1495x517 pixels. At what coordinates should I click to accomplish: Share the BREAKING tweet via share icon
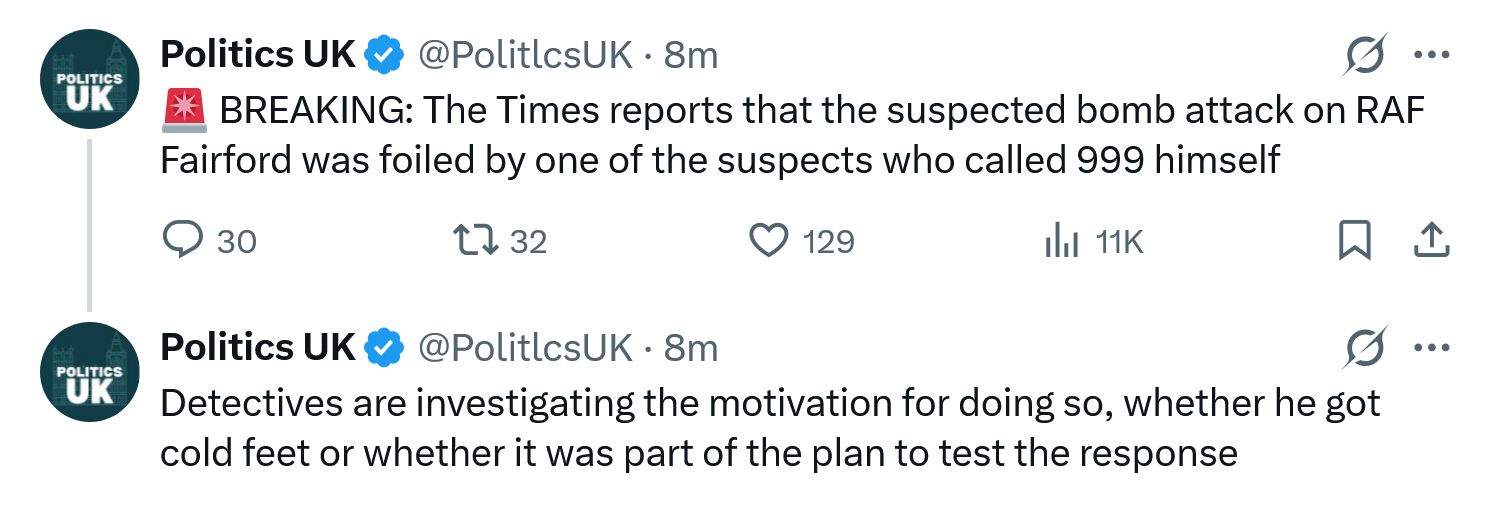click(1432, 241)
